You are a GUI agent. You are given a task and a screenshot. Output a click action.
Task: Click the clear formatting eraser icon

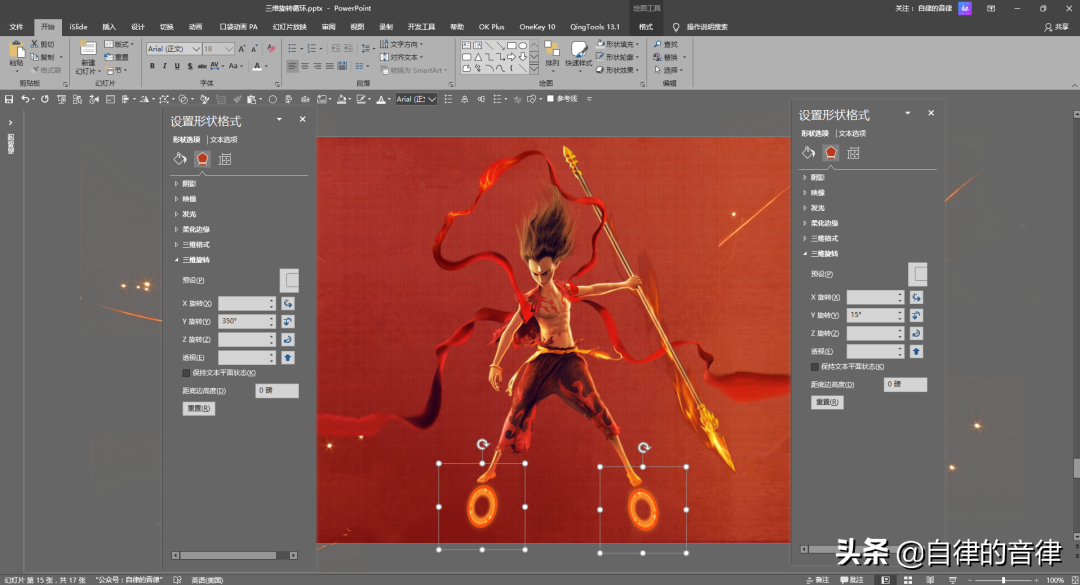271,49
